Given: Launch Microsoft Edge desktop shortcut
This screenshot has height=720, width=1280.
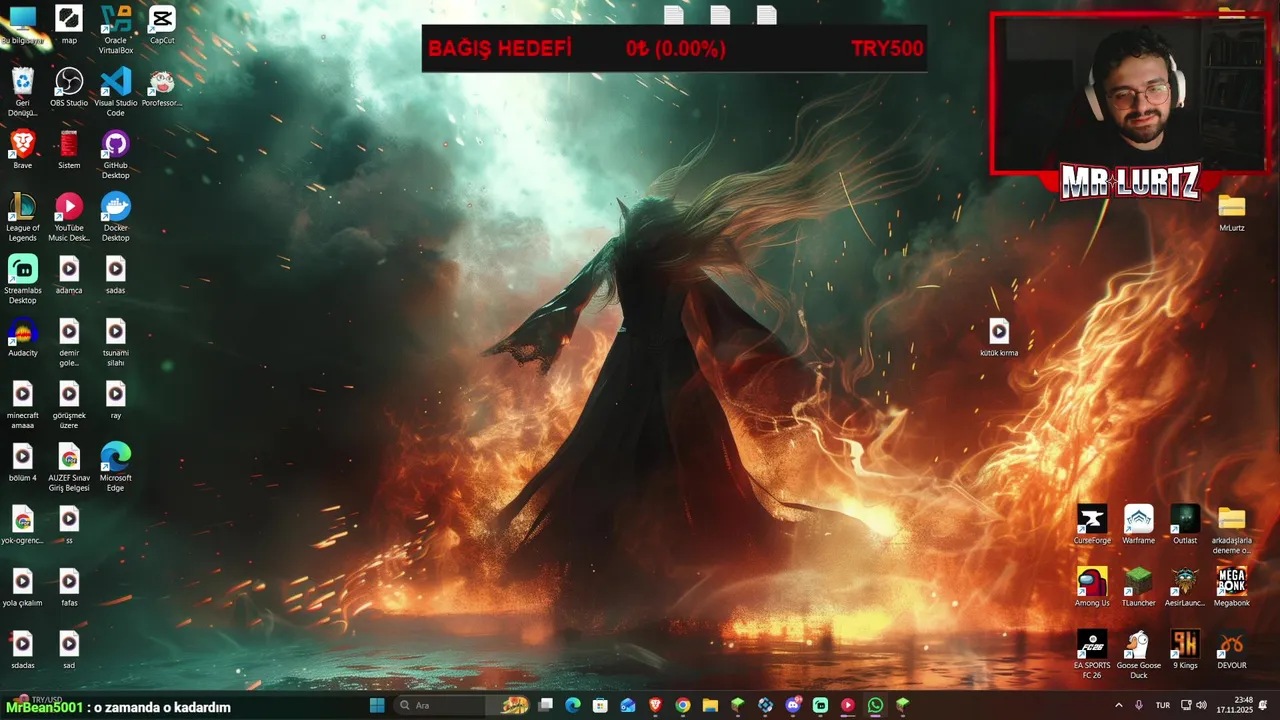Looking at the screenshot, I should pos(116,467).
